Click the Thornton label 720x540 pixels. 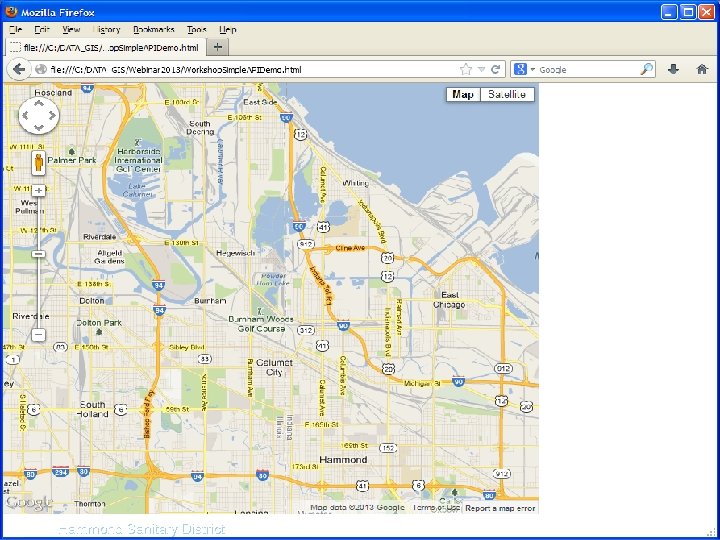[90, 504]
